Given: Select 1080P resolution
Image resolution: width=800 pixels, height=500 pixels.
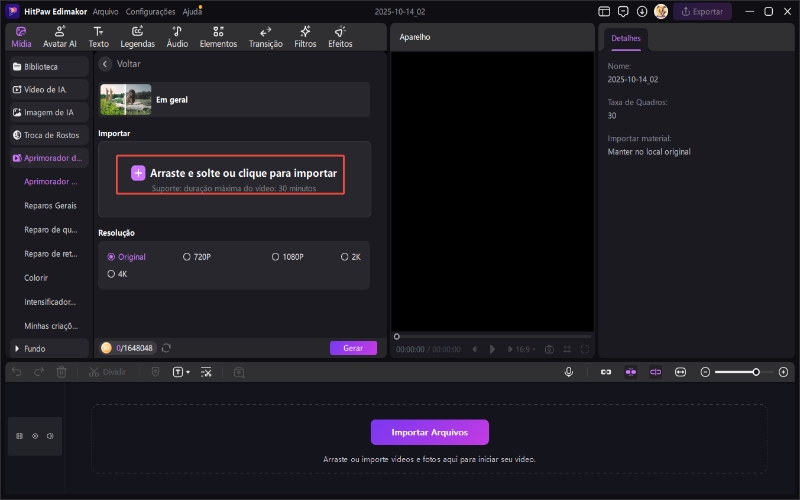Looking at the screenshot, I should (x=288, y=257).
